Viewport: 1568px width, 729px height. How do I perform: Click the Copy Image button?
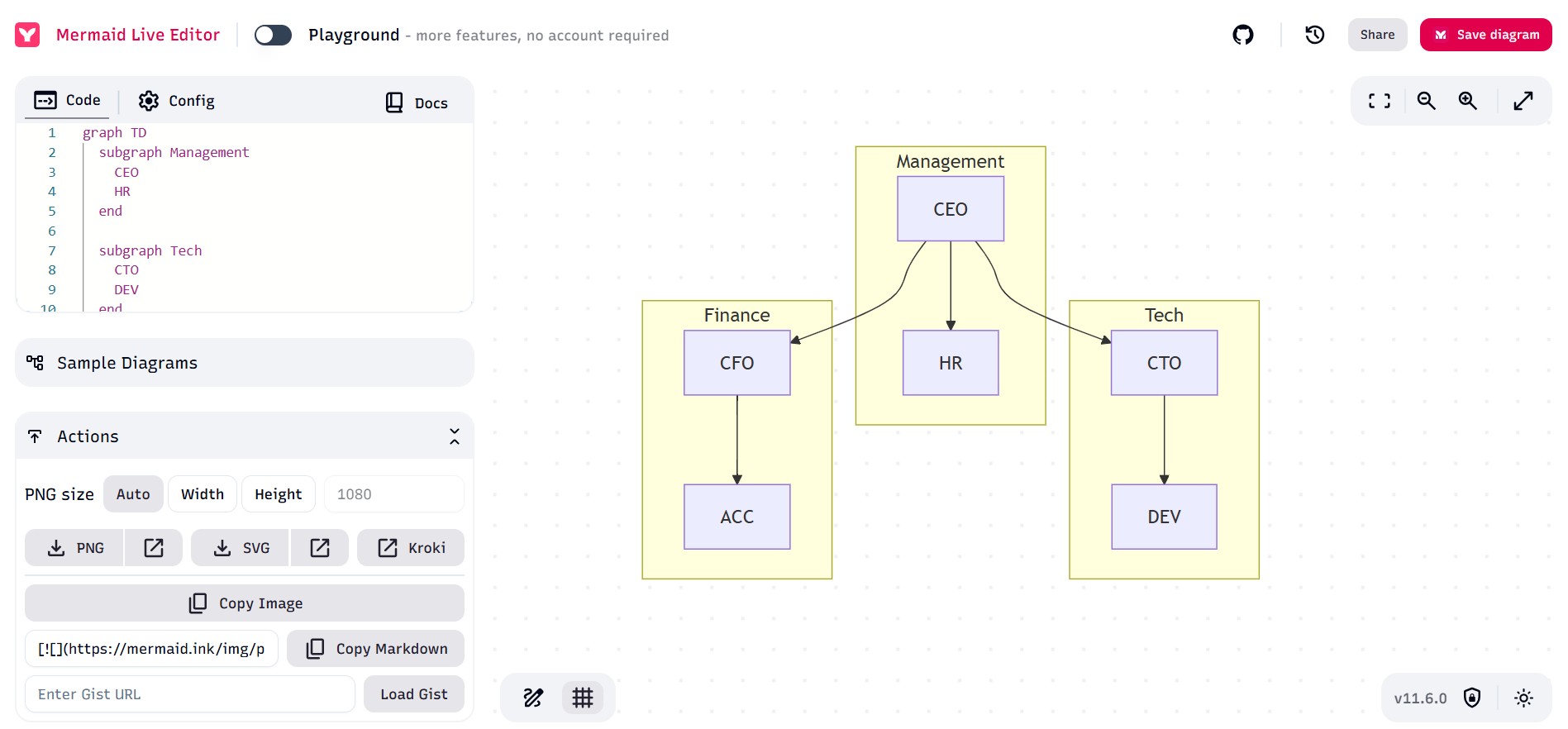point(245,603)
